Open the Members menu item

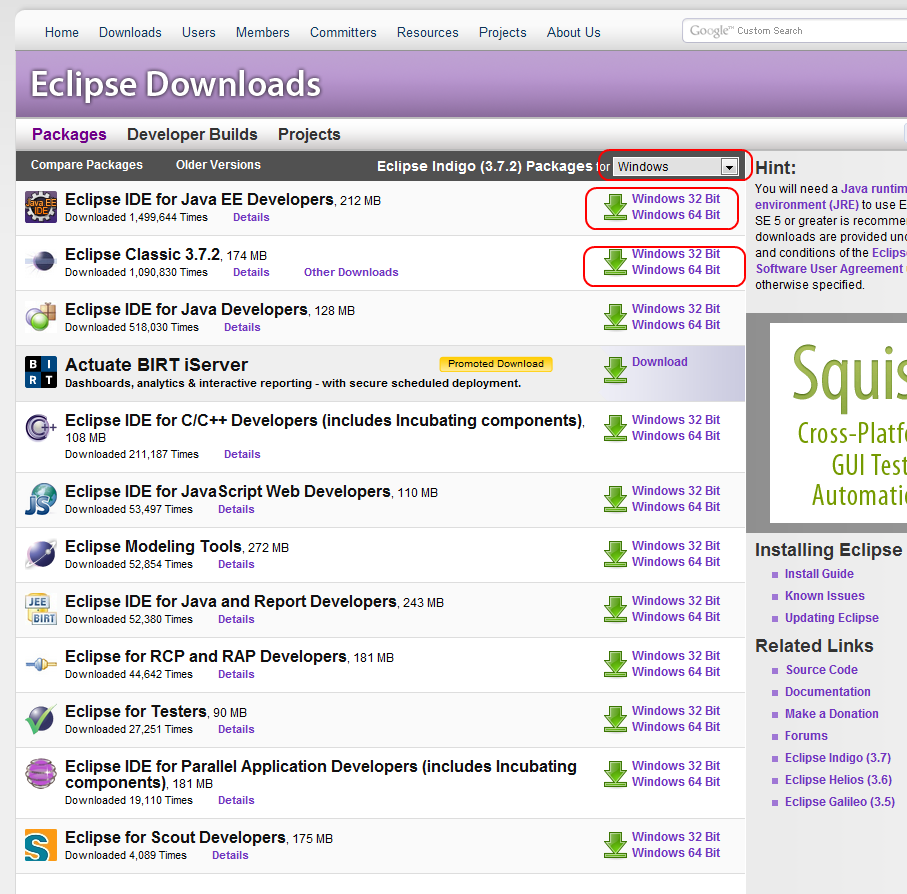263,32
